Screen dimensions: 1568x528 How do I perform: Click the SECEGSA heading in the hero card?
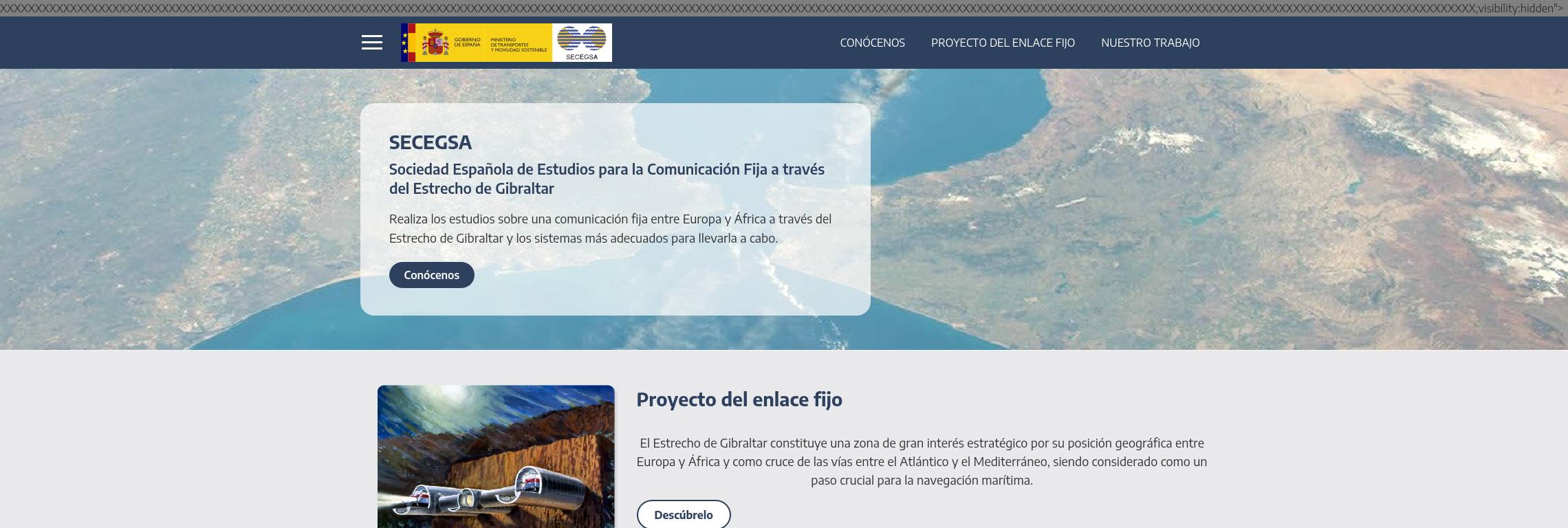click(x=431, y=142)
